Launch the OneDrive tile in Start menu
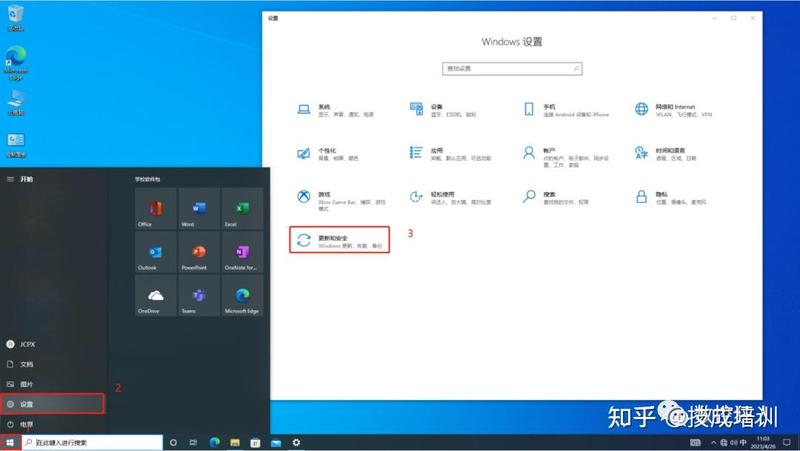This screenshot has width=800, height=451. [156, 295]
